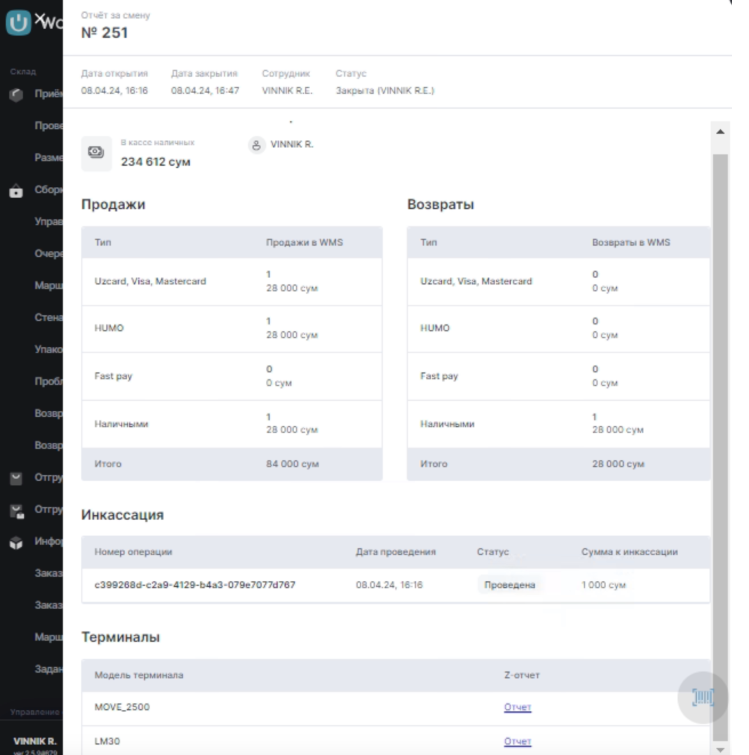Screen dimensions: 749x755
Task: Click the Fast pay row in Возвраты table
Action: pos(558,376)
